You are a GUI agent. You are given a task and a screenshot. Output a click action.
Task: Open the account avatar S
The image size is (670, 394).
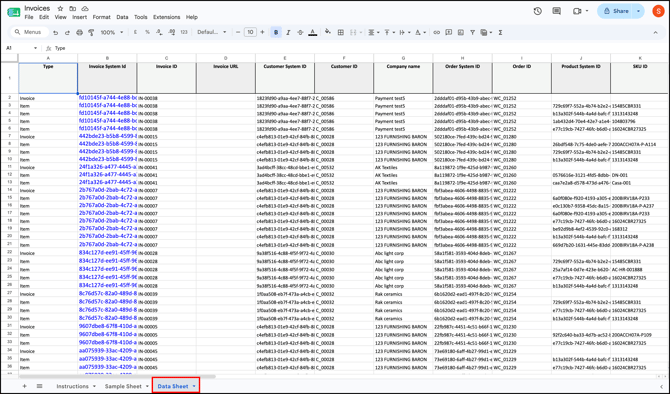(658, 11)
